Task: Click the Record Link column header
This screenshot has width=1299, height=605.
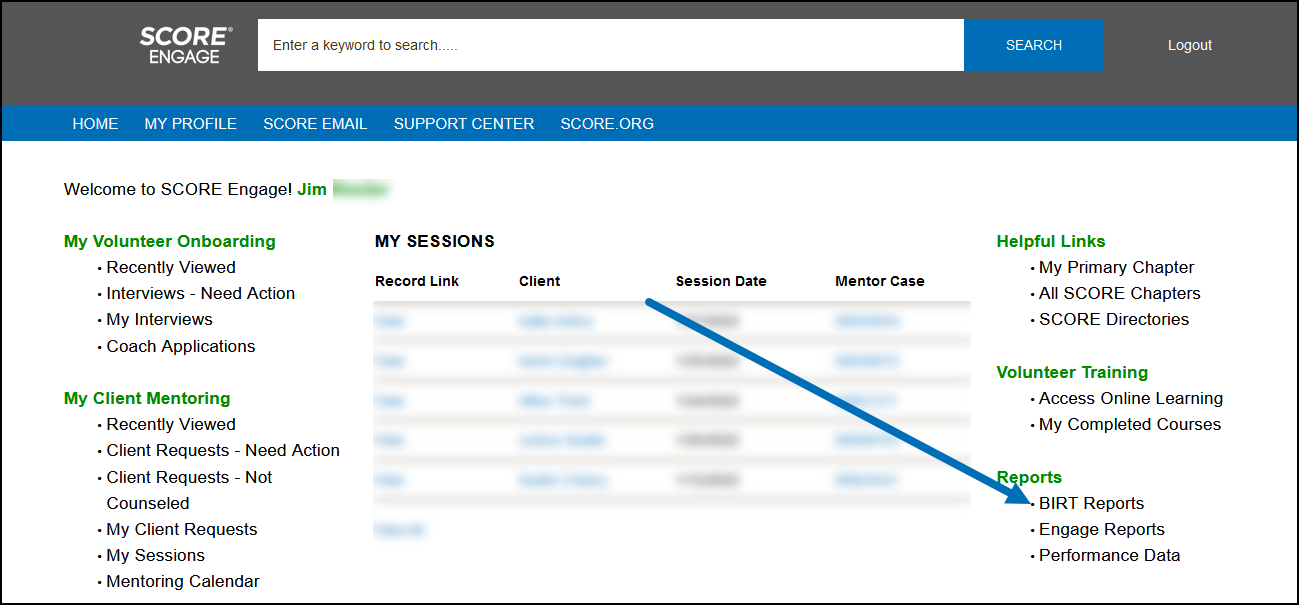Action: 417,281
